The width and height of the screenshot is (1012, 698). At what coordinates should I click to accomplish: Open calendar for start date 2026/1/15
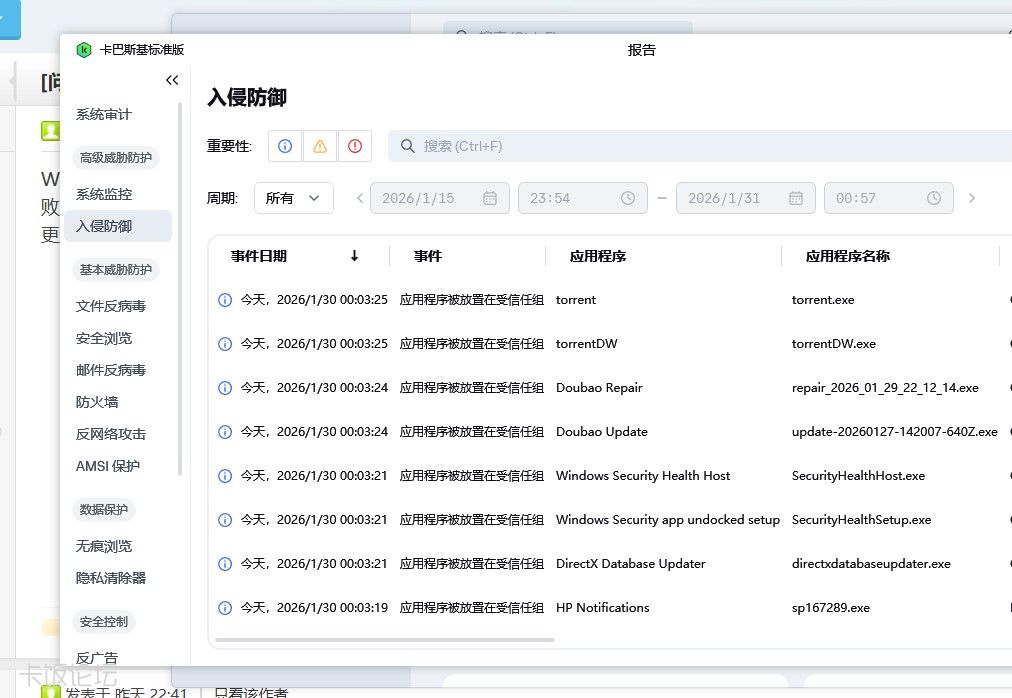point(490,198)
